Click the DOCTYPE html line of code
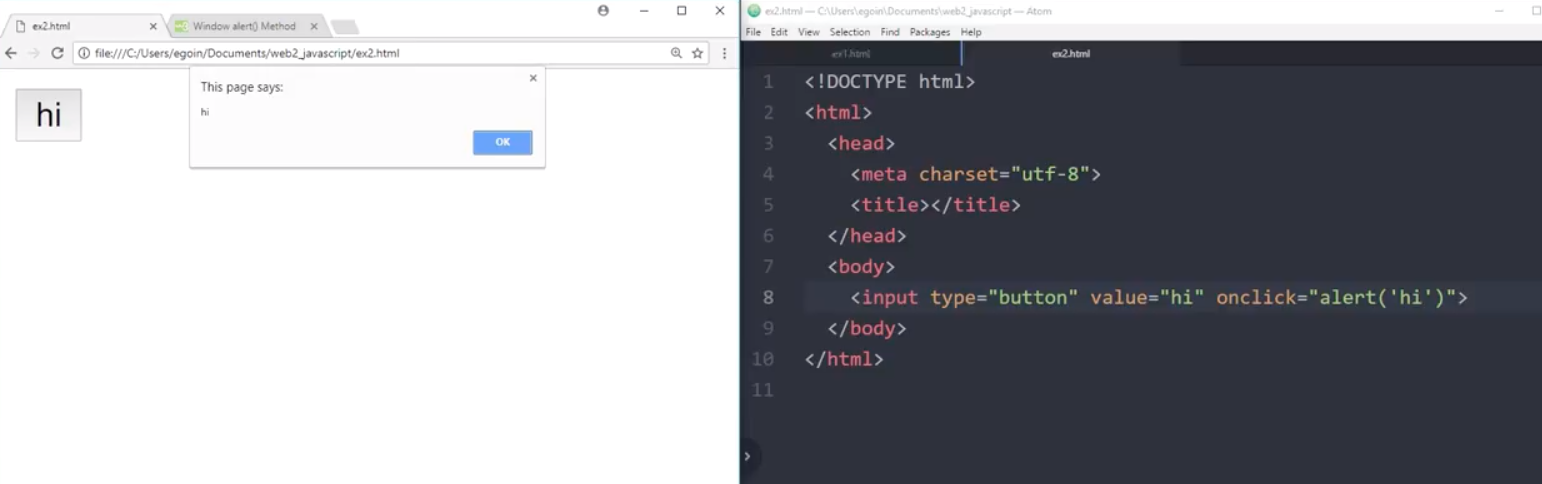This screenshot has width=1542, height=484. point(889,82)
